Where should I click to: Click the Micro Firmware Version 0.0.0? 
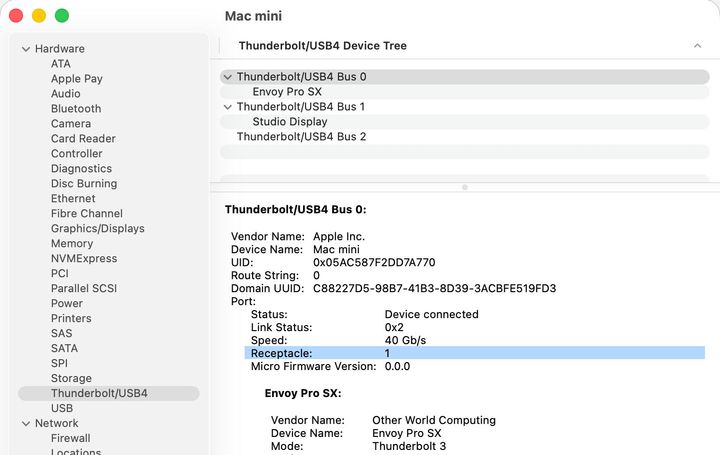[397, 366]
